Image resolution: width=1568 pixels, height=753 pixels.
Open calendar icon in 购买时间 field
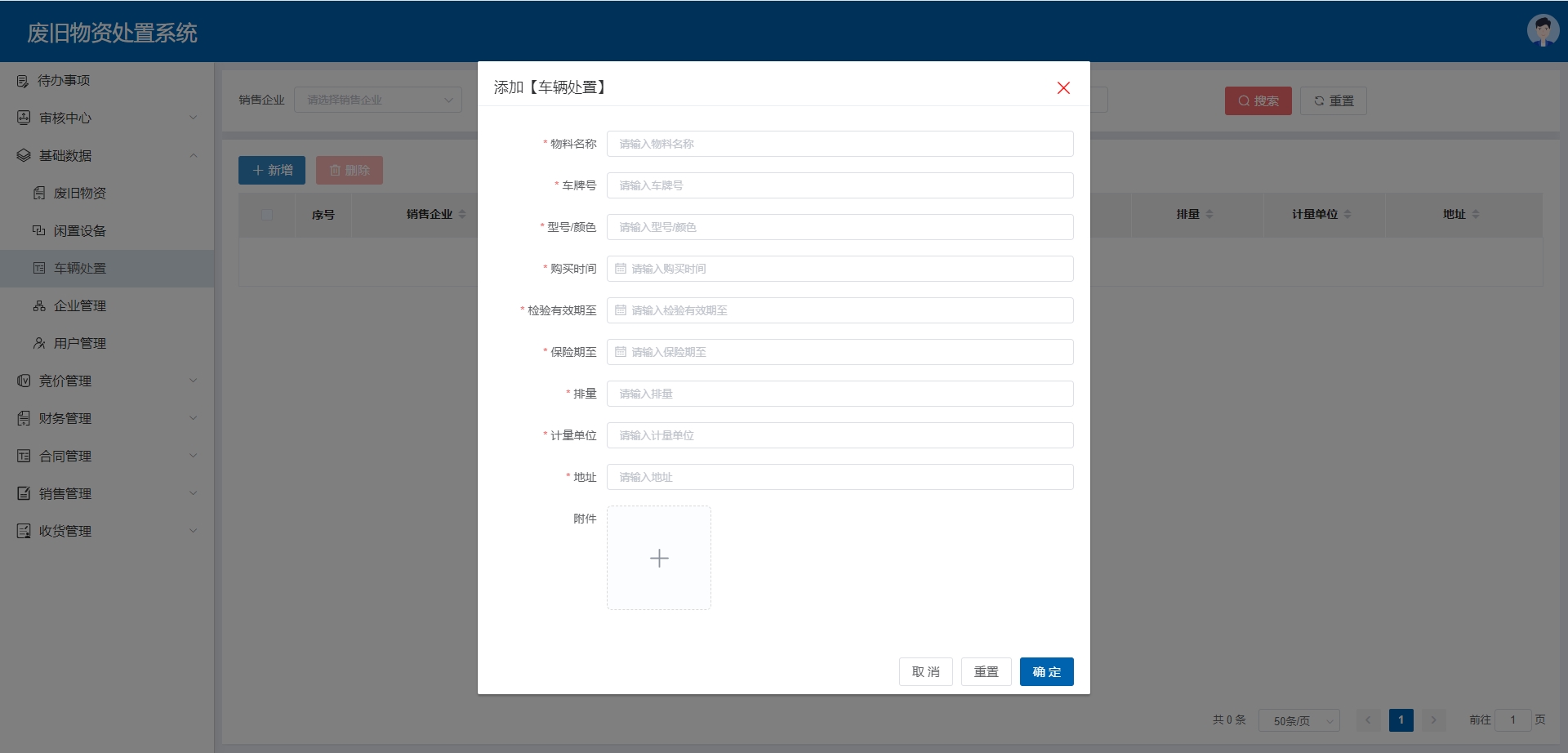tap(621, 269)
